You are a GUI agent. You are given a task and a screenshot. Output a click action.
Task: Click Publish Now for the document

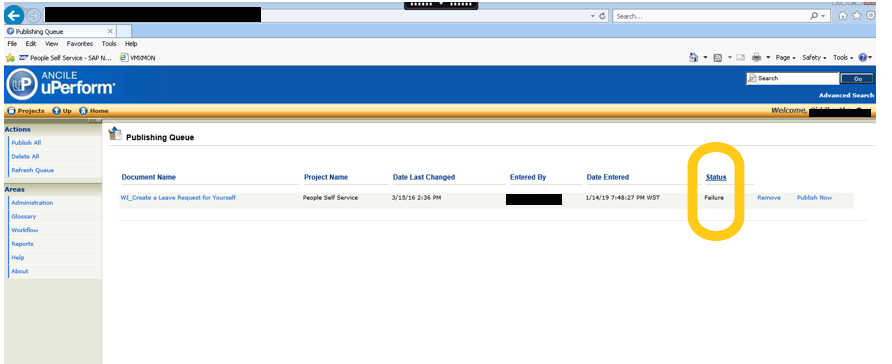point(814,197)
